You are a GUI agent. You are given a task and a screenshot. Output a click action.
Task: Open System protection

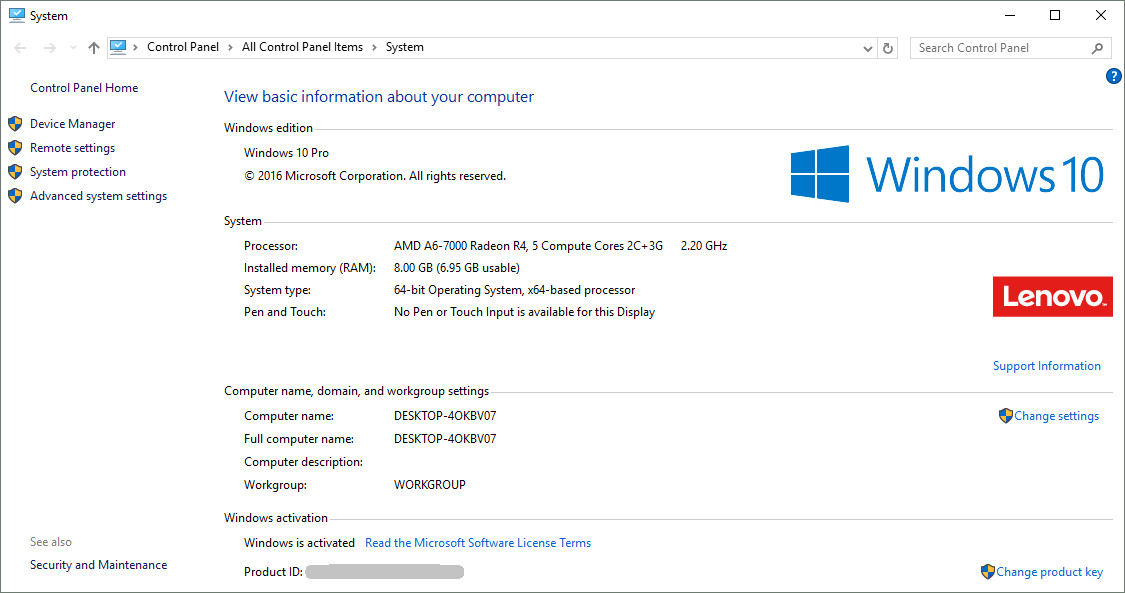(77, 171)
